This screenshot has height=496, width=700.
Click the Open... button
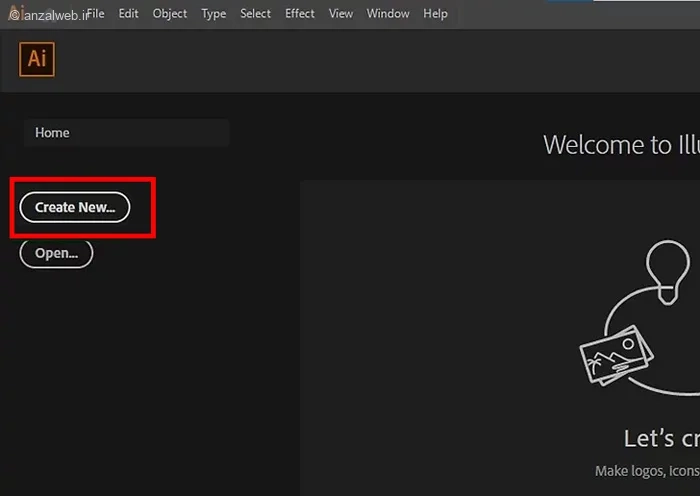[x=56, y=254]
